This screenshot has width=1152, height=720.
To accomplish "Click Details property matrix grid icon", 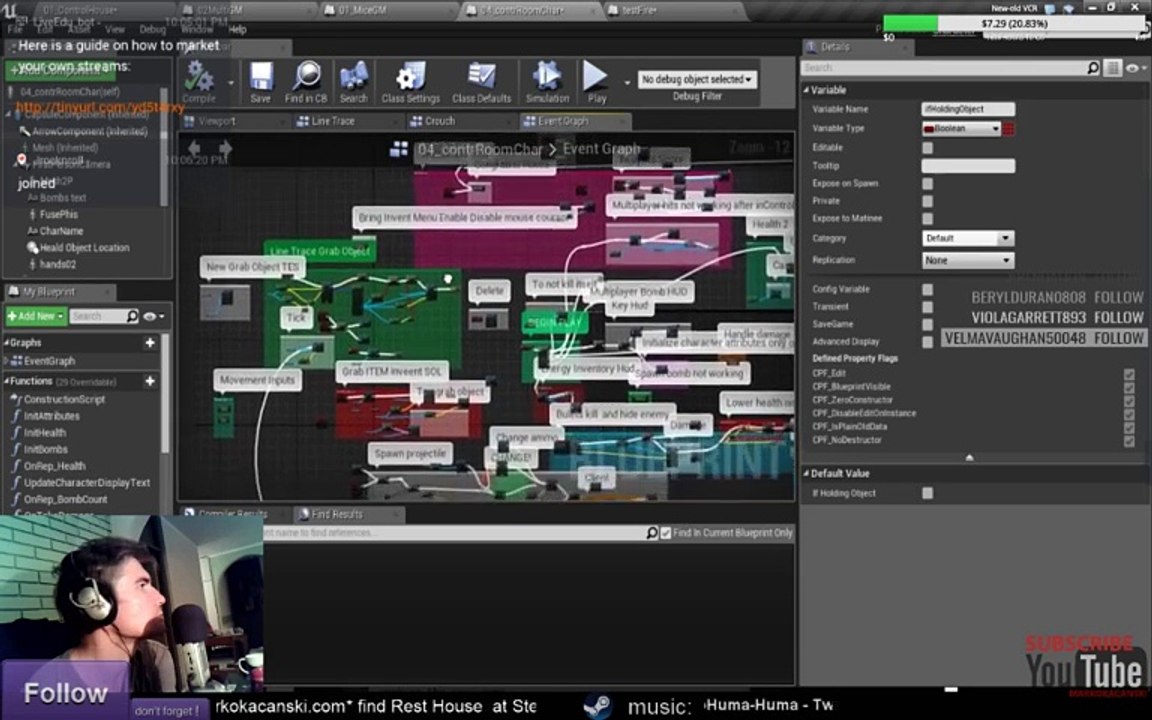I will click(1113, 68).
